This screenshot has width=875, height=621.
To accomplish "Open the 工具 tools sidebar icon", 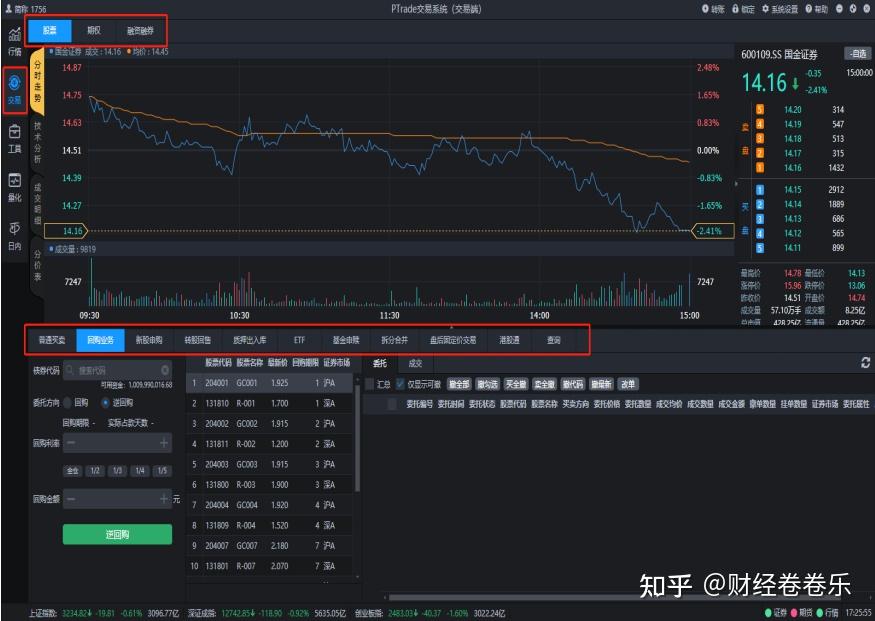I will (x=14, y=133).
